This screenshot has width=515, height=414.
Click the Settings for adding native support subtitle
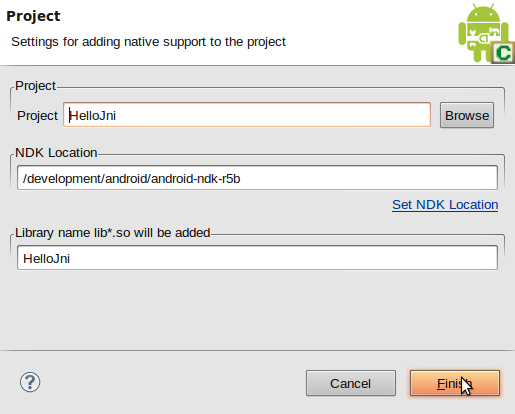tap(148, 42)
